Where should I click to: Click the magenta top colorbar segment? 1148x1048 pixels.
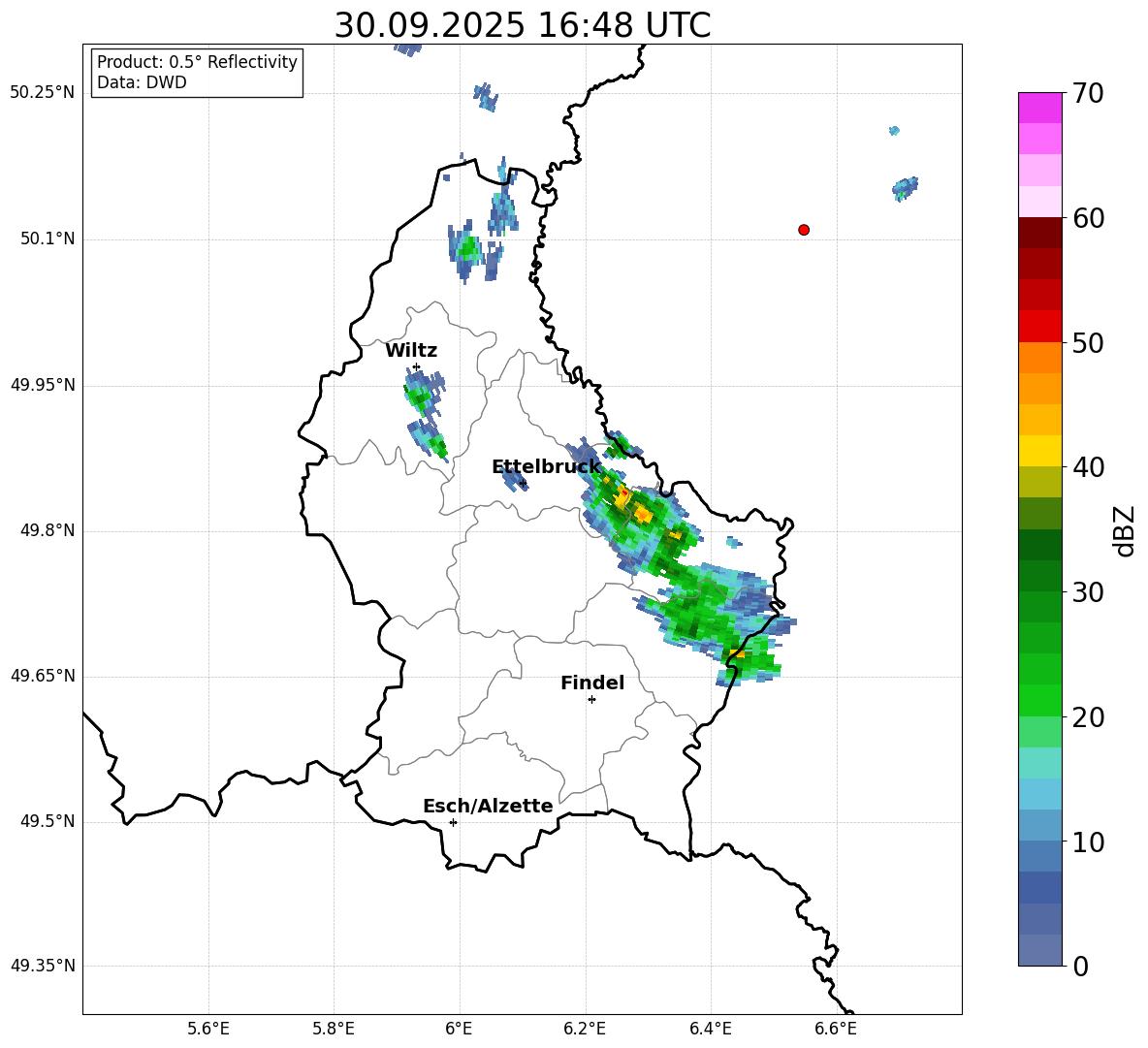coord(1040,108)
